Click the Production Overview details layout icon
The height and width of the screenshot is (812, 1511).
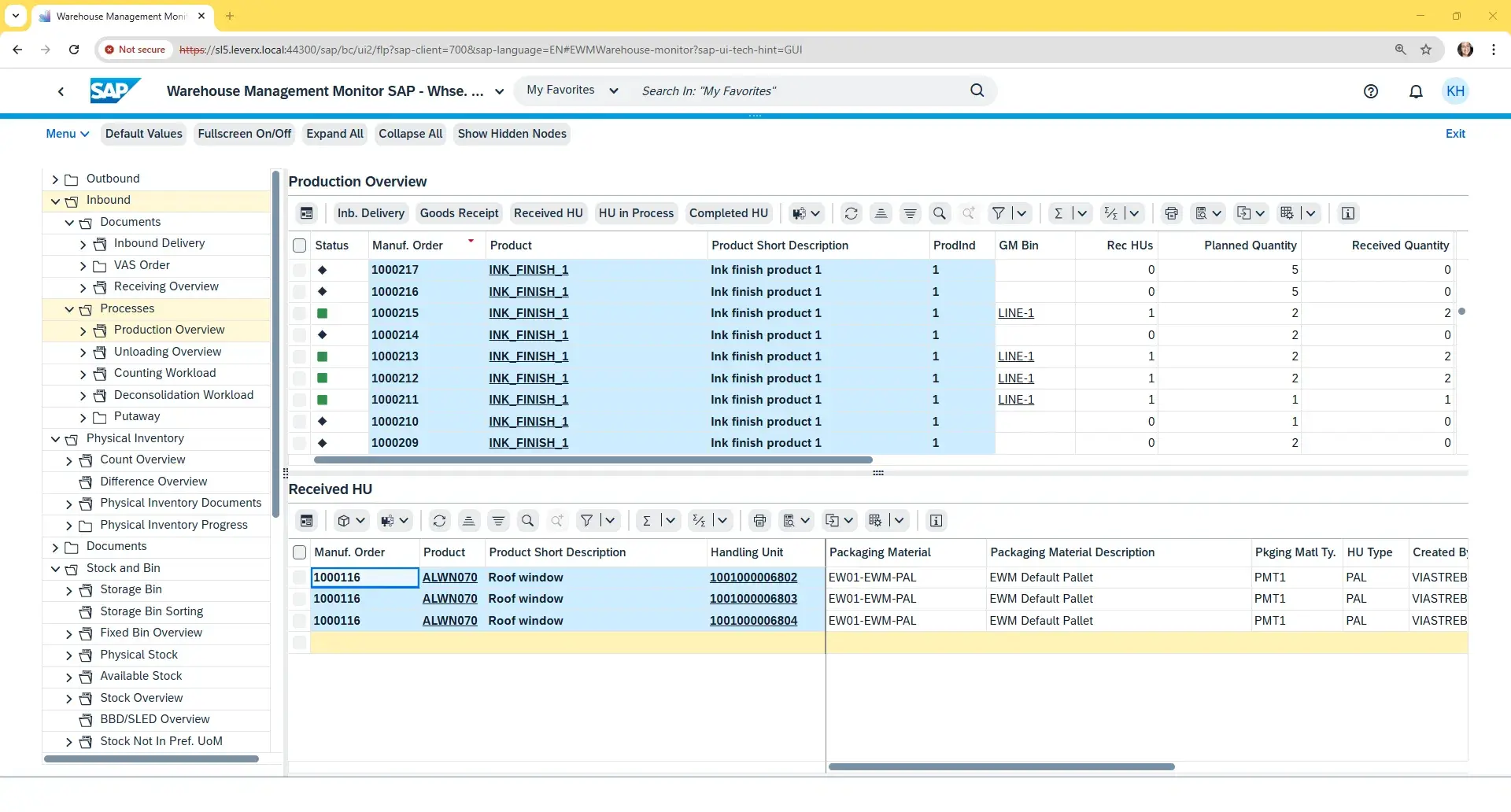tap(307, 213)
